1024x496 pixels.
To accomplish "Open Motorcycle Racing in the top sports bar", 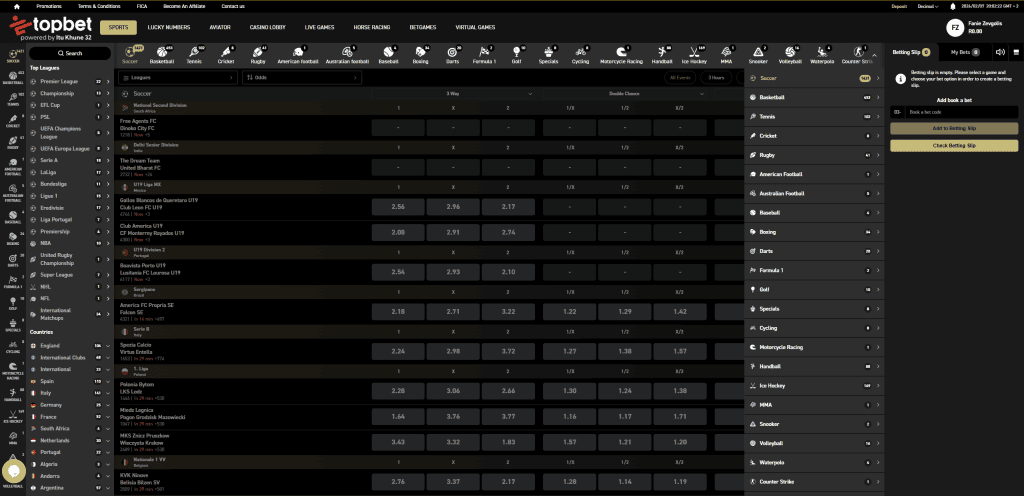I will [x=621, y=54].
